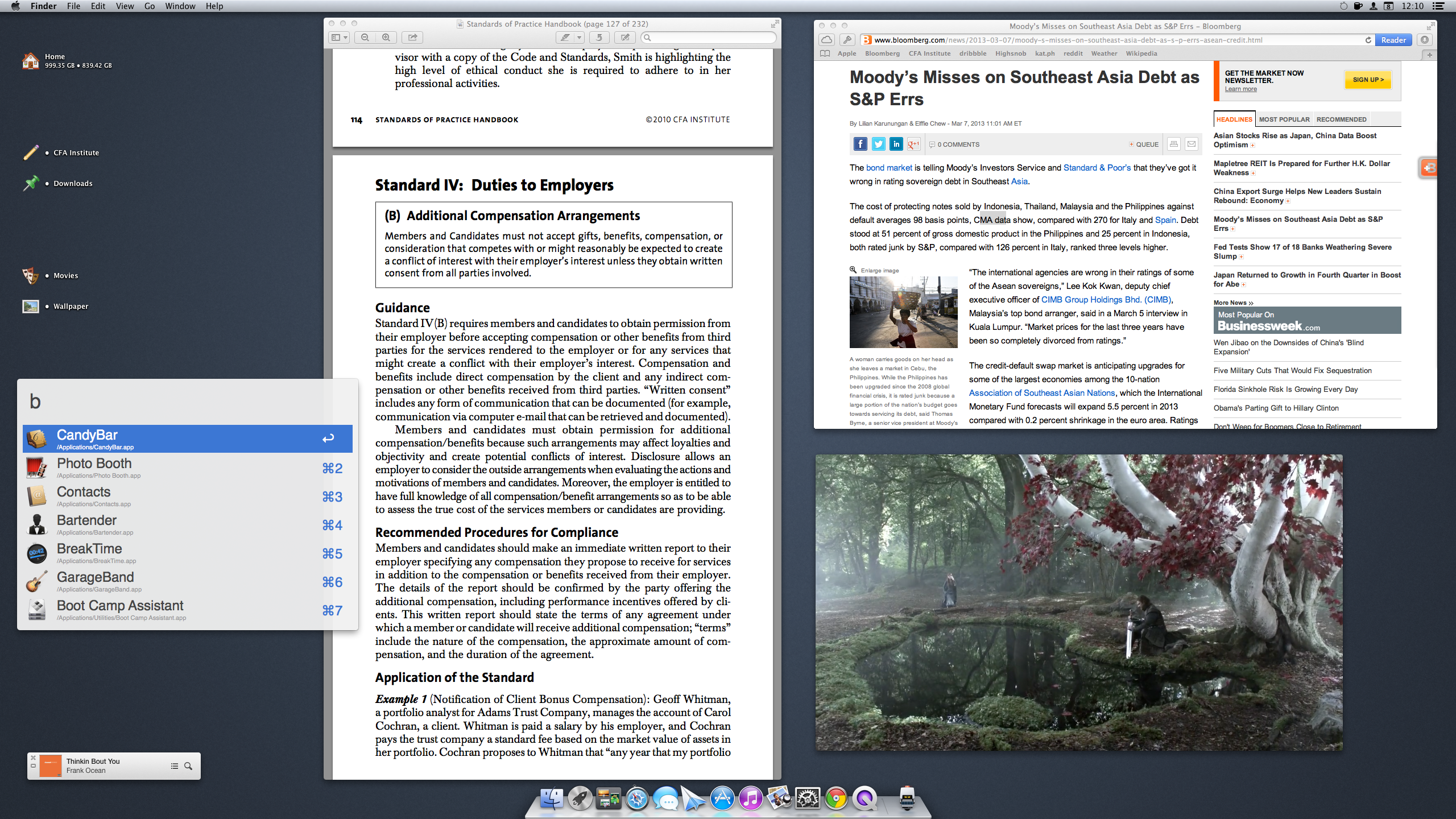Toggle the music player playlist view

tap(175, 766)
